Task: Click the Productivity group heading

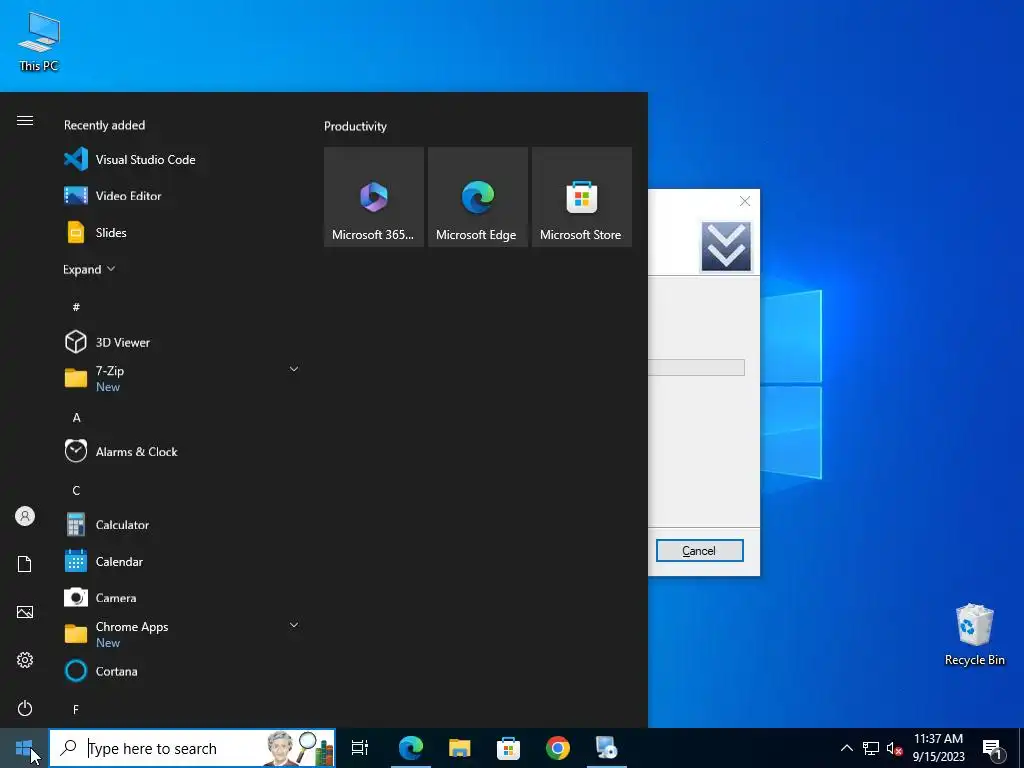Action: coord(355,126)
